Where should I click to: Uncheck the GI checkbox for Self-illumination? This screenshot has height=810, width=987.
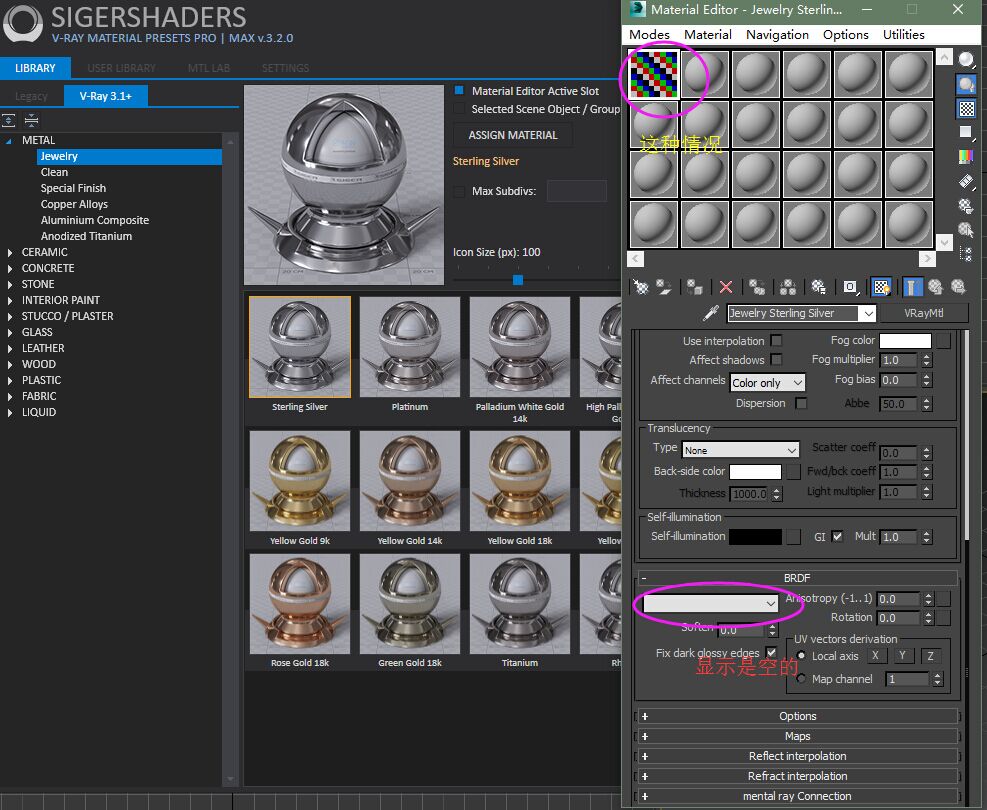[x=837, y=537]
